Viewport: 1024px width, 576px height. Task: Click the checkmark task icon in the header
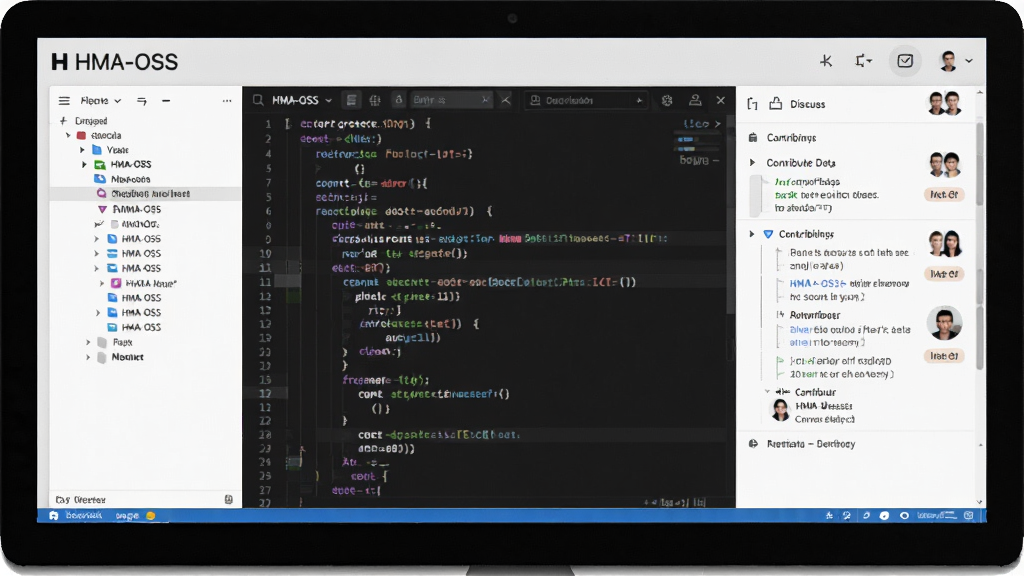(x=905, y=61)
